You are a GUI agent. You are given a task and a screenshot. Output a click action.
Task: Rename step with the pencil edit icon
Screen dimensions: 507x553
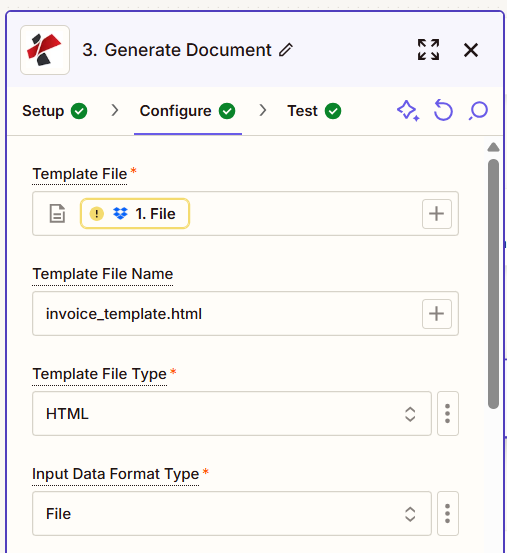coord(286,50)
